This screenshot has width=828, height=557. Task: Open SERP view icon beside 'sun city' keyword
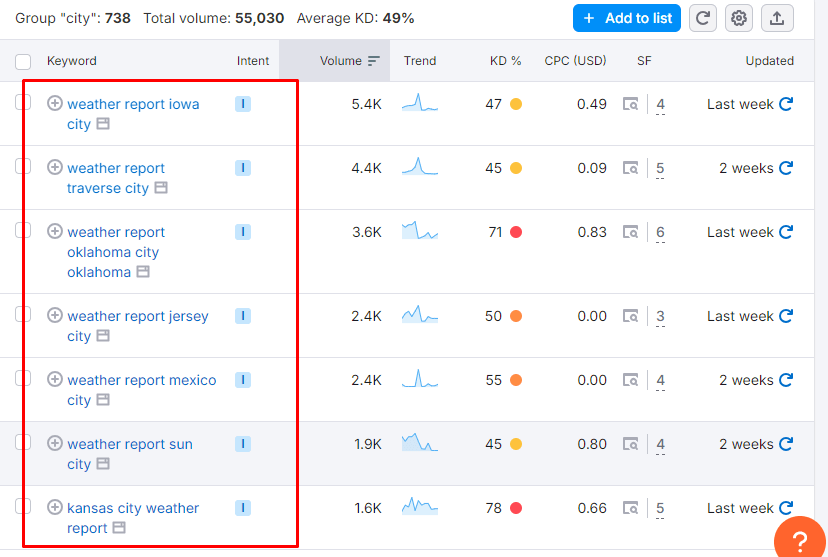[x=103, y=464]
